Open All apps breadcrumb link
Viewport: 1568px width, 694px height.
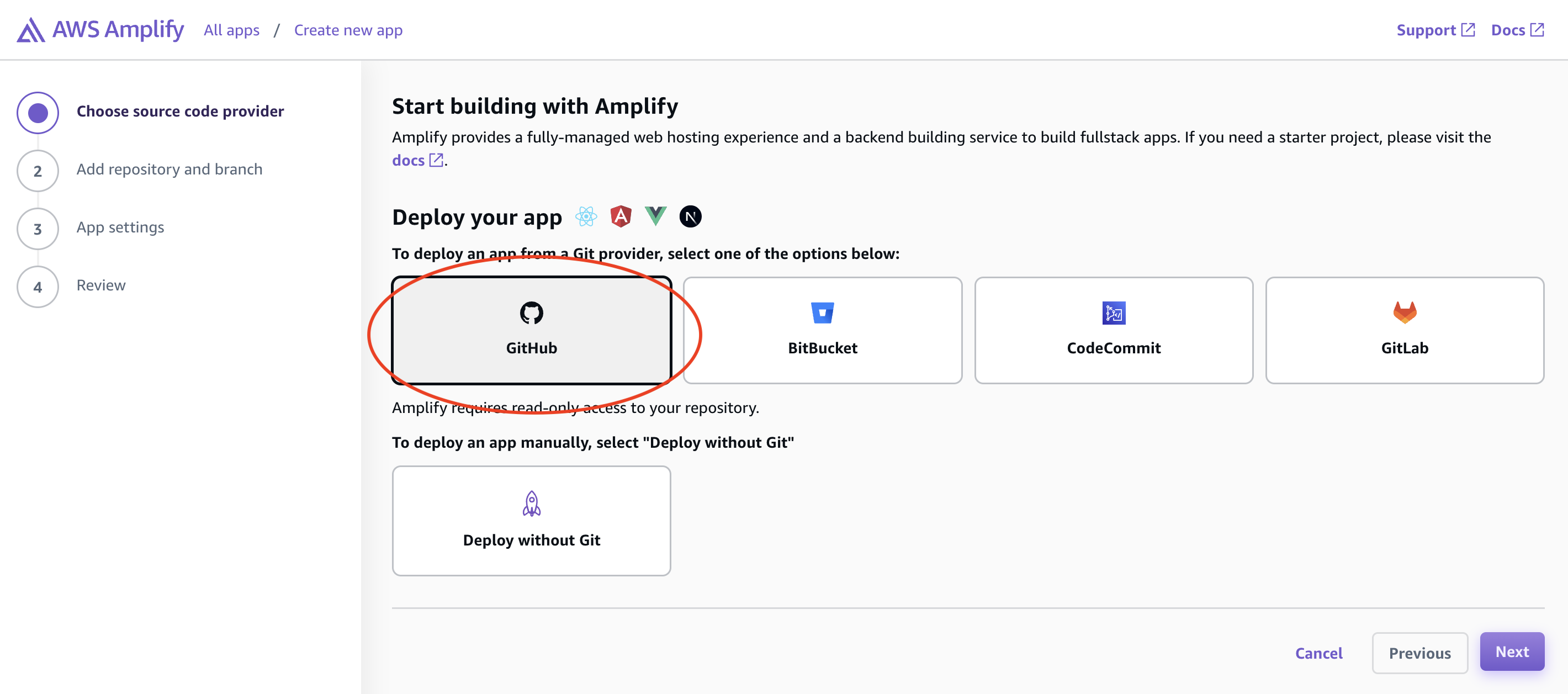click(x=231, y=30)
